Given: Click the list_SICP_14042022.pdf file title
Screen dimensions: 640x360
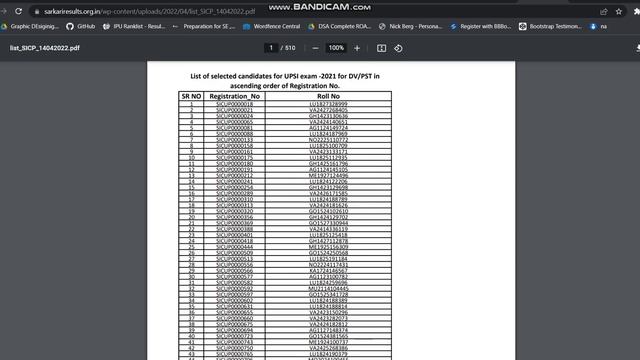Looking at the screenshot, I should 44,48.
